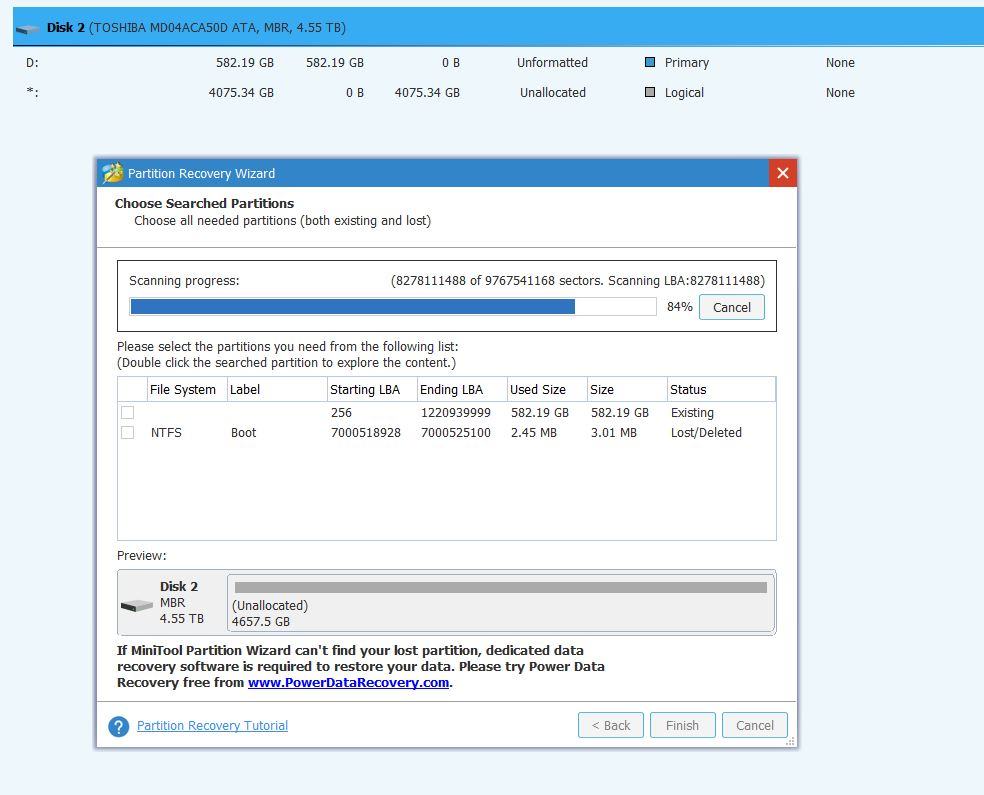
Task: Sort by the Ending LBA column header
Action: point(462,389)
